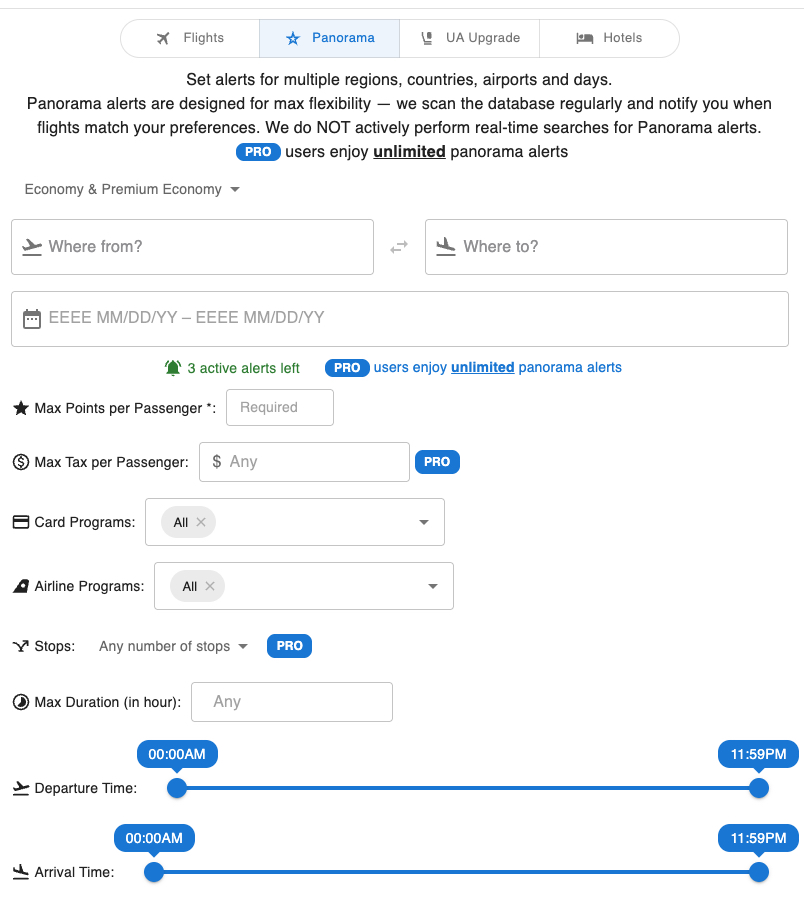
Task: Click the PRO badge next to Max Tax
Action: point(437,461)
